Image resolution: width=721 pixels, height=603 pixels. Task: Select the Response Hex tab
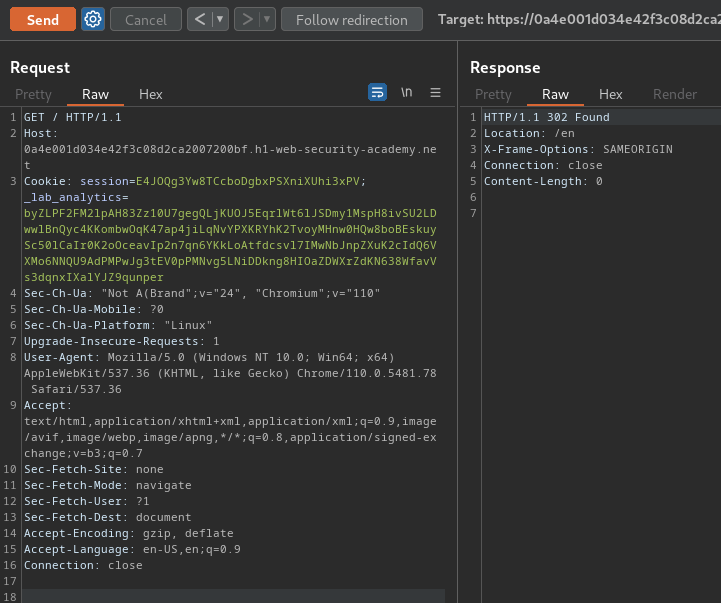pos(611,94)
